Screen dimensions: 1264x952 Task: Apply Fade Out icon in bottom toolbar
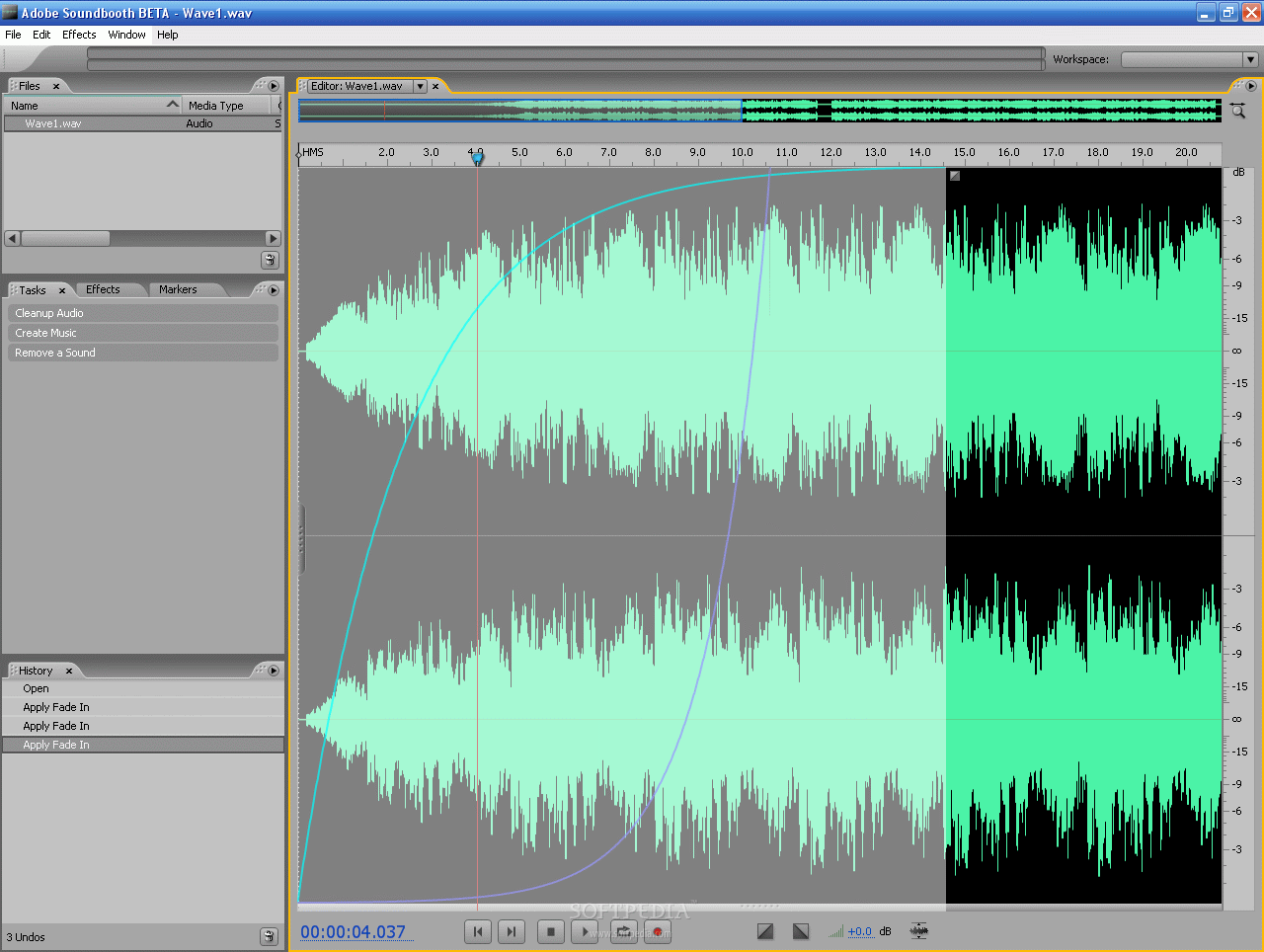801,931
